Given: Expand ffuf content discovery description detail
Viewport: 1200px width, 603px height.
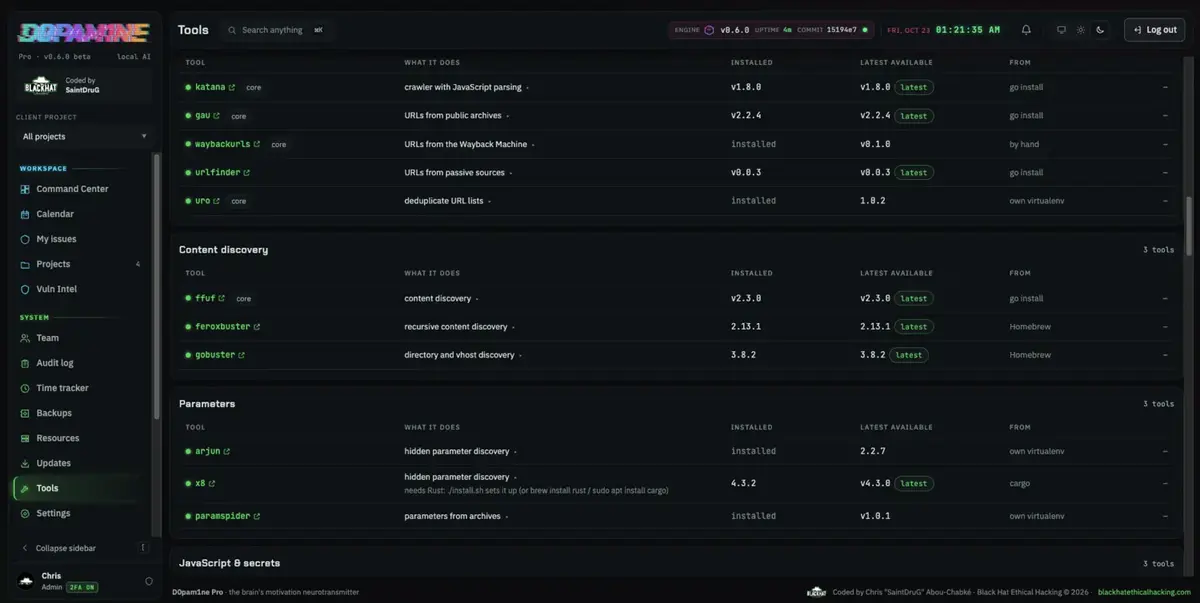Looking at the screenshot, I should [x=477, y=299].
